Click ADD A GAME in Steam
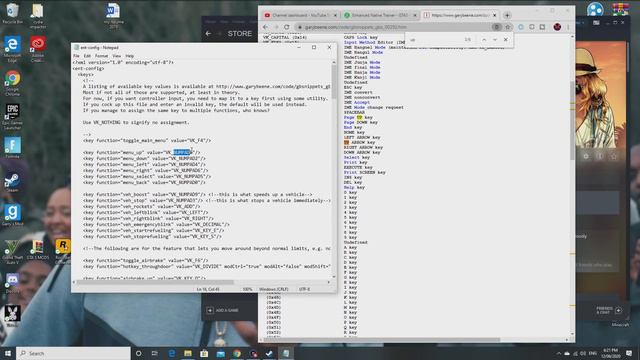The width and height of the screenshot is (640, 360). (x=222, y=311)
